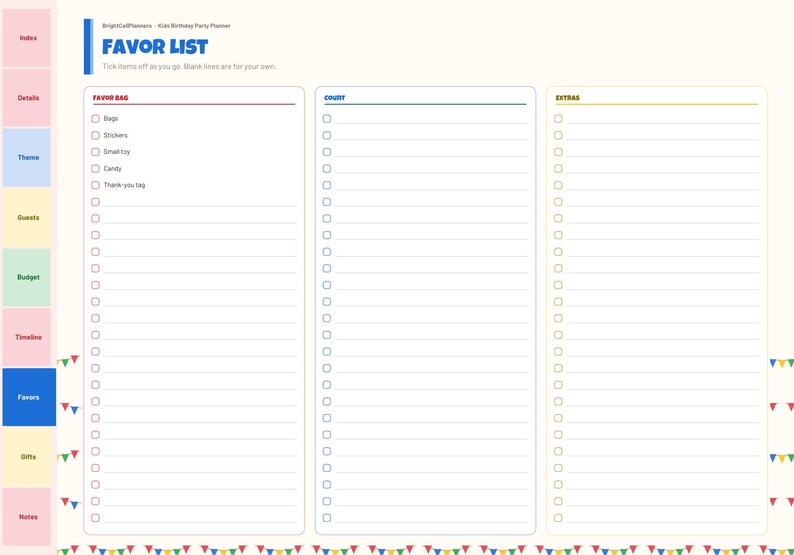794x555 pixels.
Task: Click the FAVOR LIST page title
Action: tap(155, 47)
